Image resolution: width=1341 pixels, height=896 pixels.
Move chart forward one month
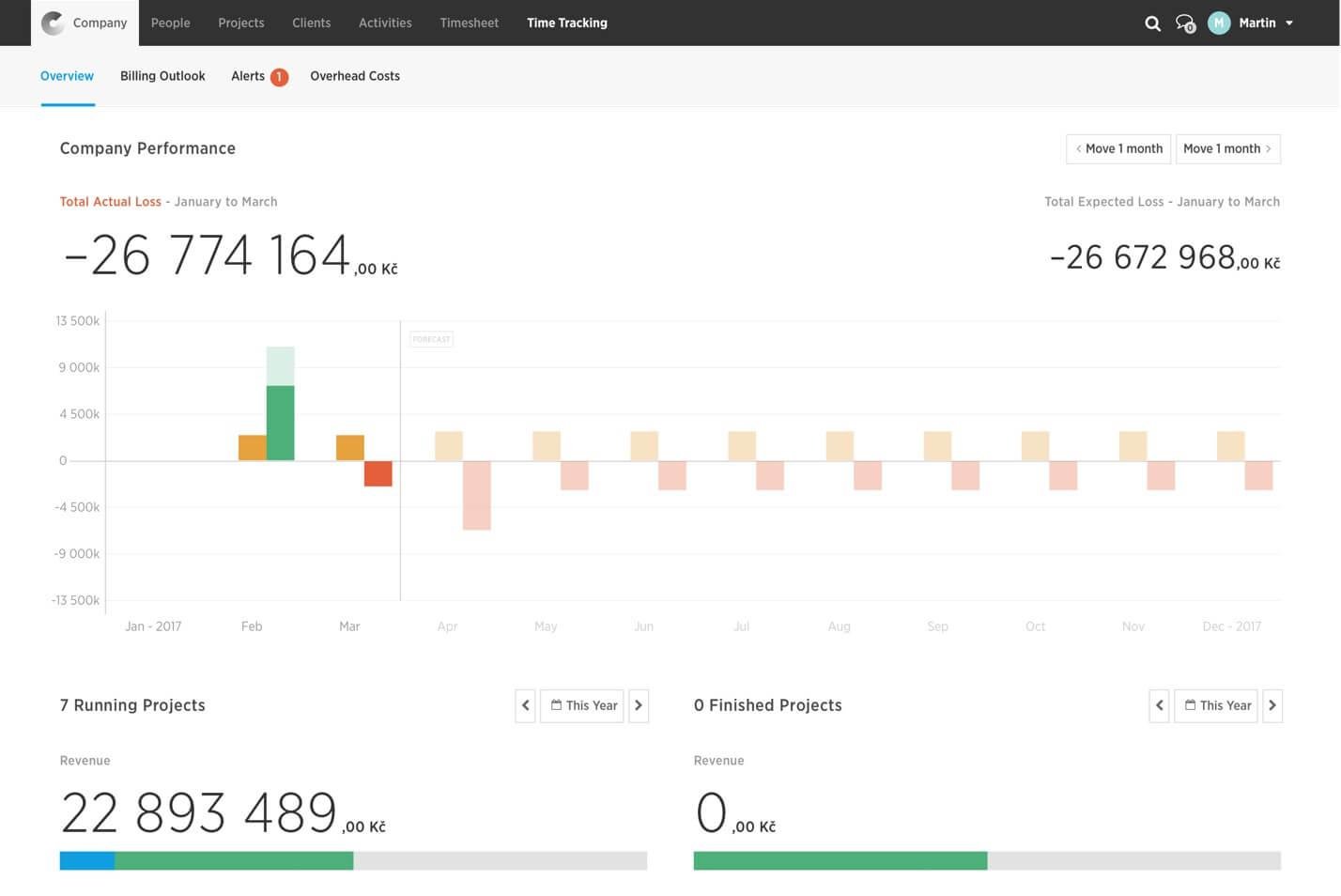(1228, 148)
